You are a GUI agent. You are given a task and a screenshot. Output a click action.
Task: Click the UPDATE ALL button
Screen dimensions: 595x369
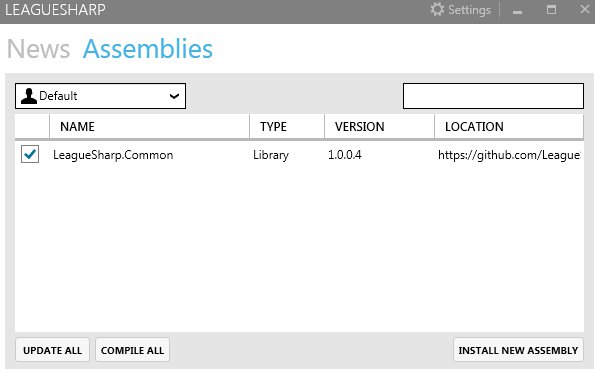point(52,350)
